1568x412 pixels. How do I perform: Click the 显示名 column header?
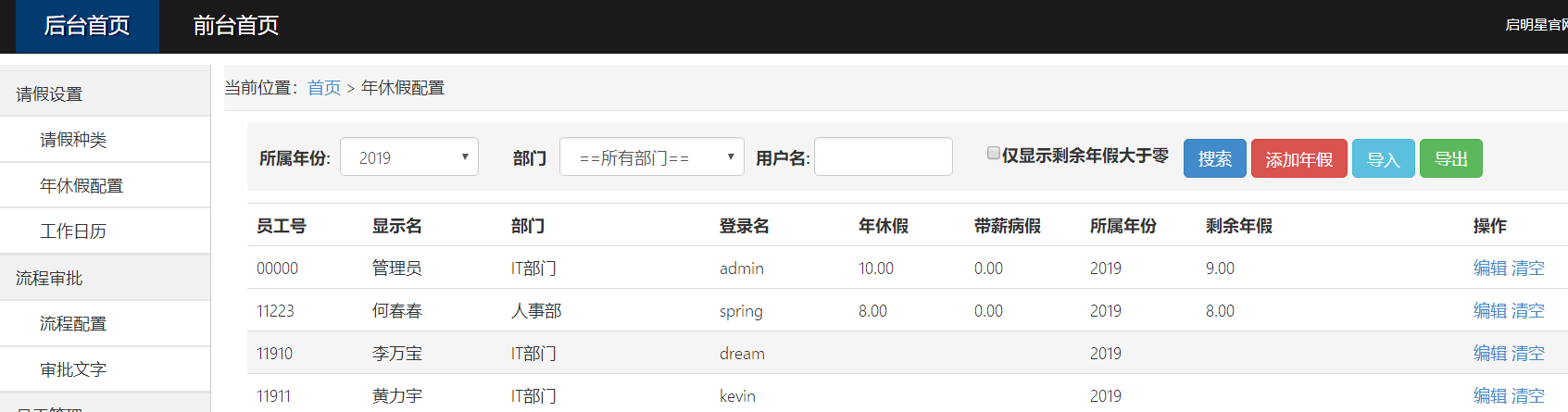pos(397,226)
